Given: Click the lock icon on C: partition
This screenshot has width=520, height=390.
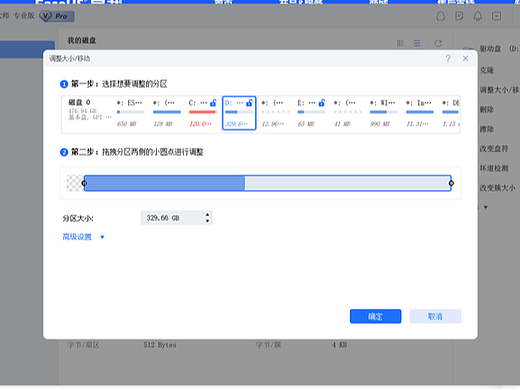Looking at the screenshot, I should pyautogui.click(x=213, y=103).
